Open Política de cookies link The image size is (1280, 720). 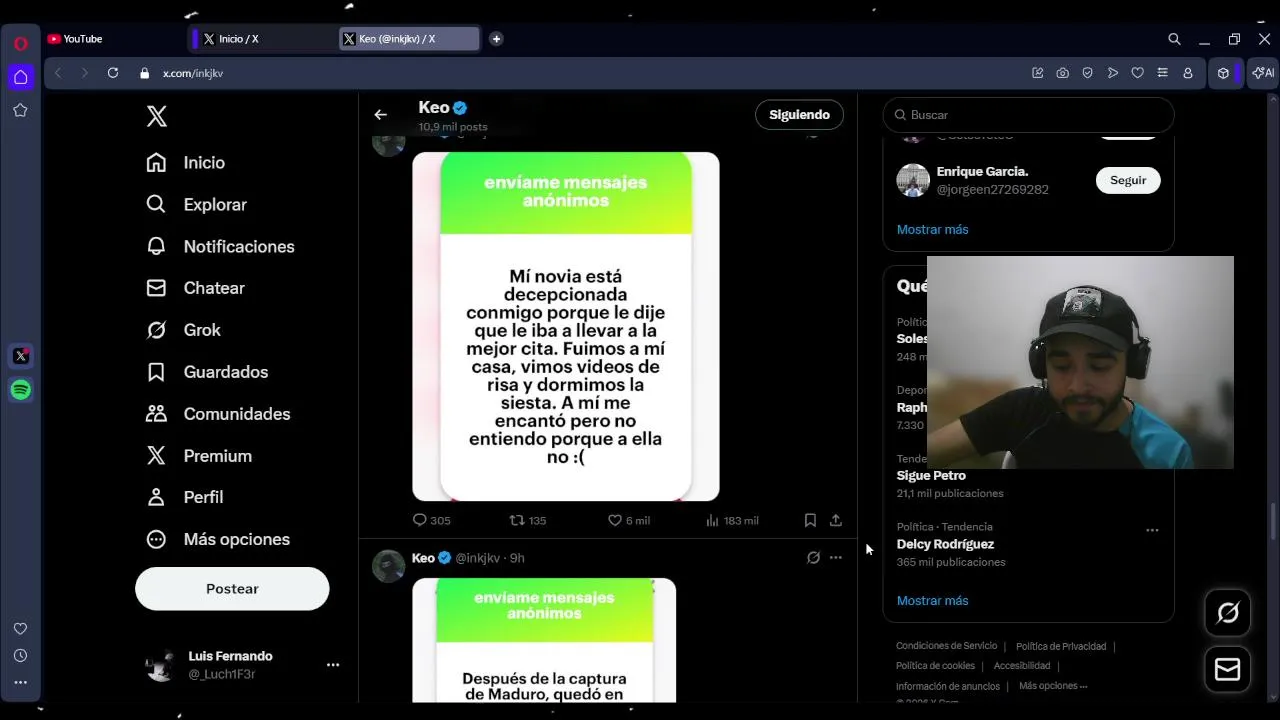[x=935, y=666]
